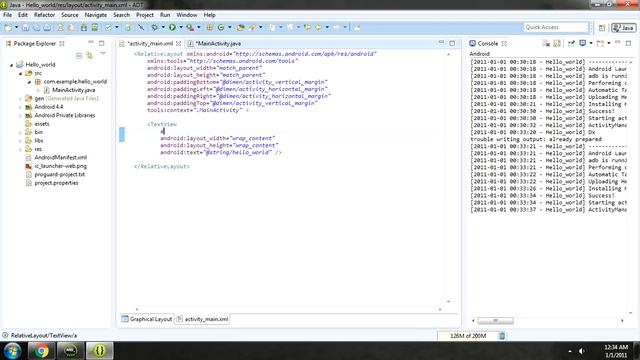Open the Android SDK Manager icon
The image size is (640, 360).
[84, 27]
